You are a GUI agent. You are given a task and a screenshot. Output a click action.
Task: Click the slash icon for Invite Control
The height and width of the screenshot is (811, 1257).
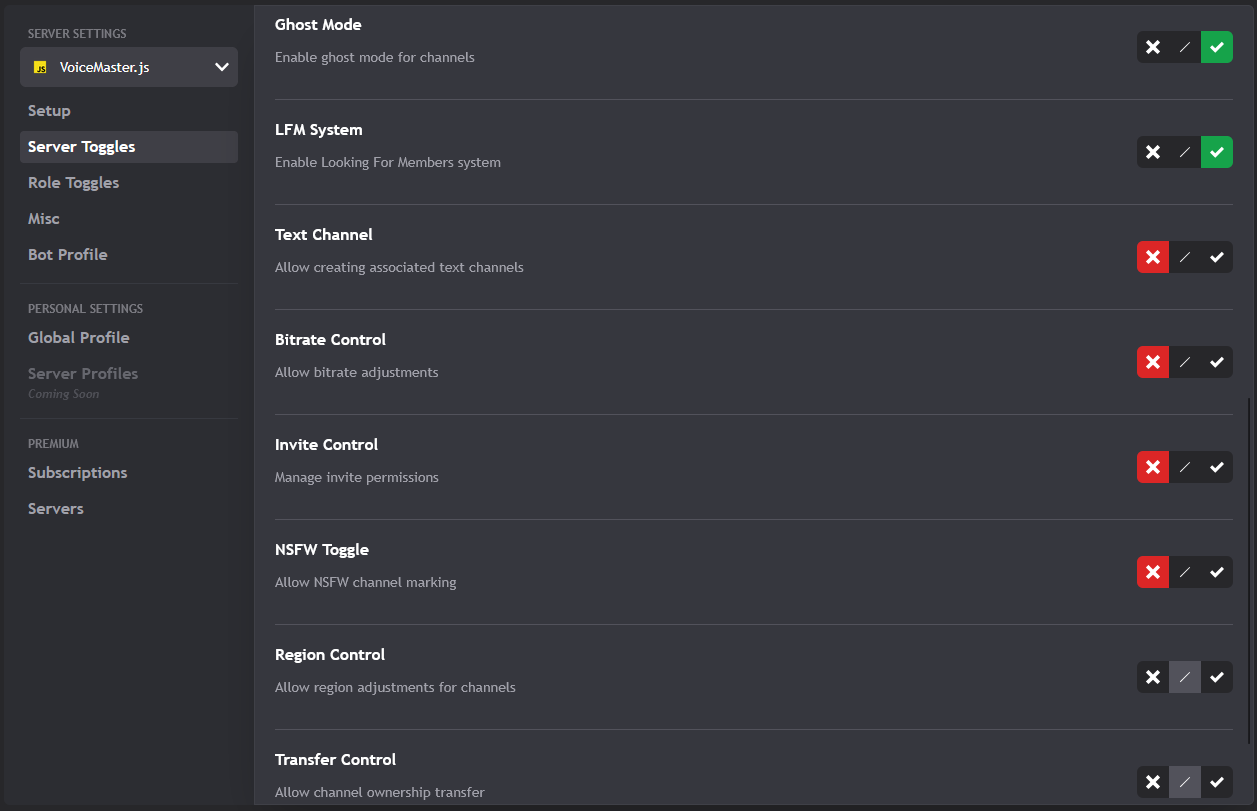[1184, 467]
